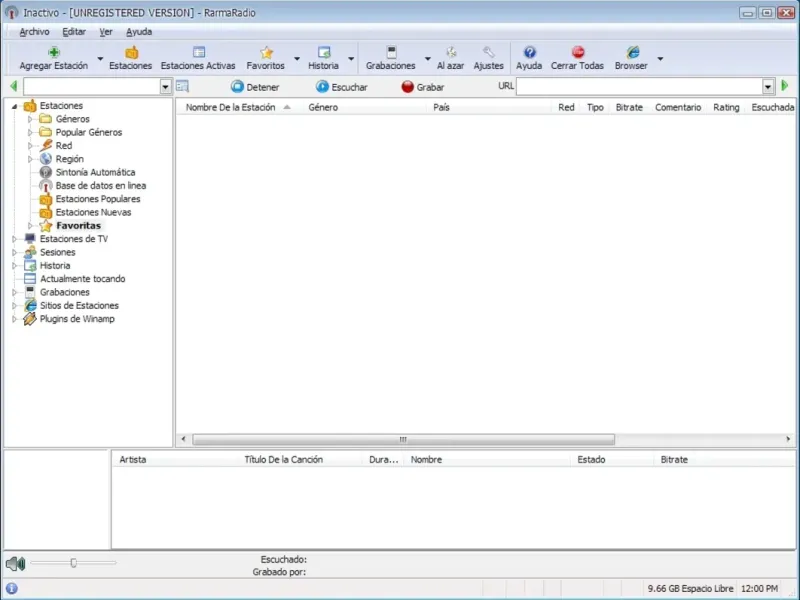Screen dimensions: 800x600
Task: Open Base de datos en línea
Action: click(101, 186)
